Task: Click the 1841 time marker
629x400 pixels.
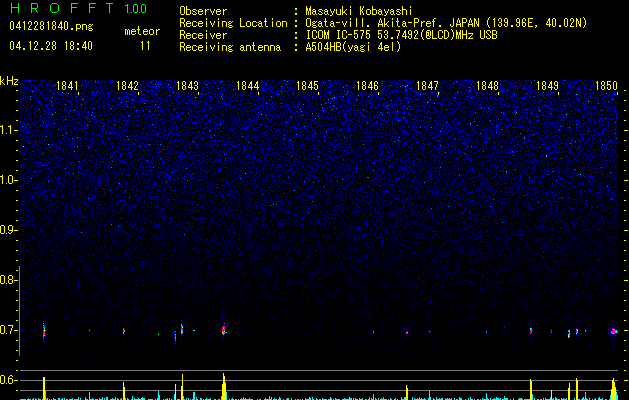Action: [x=67, y=86]
